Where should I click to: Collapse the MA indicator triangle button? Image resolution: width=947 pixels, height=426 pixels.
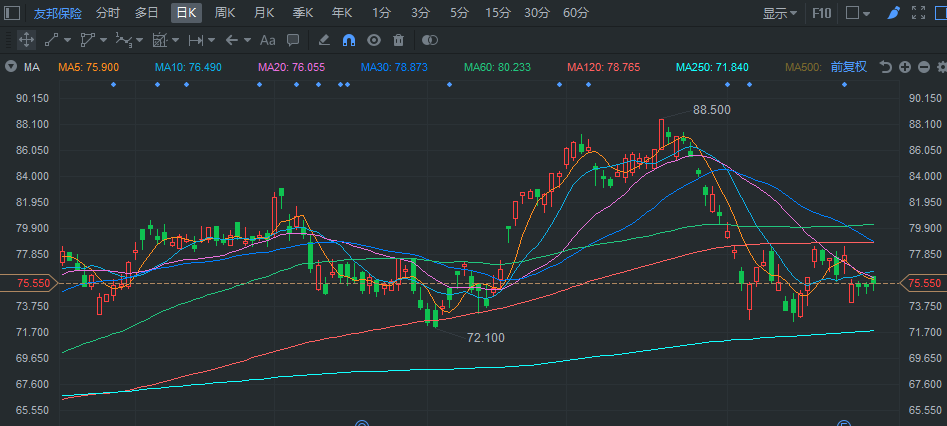tap(11, 67)
